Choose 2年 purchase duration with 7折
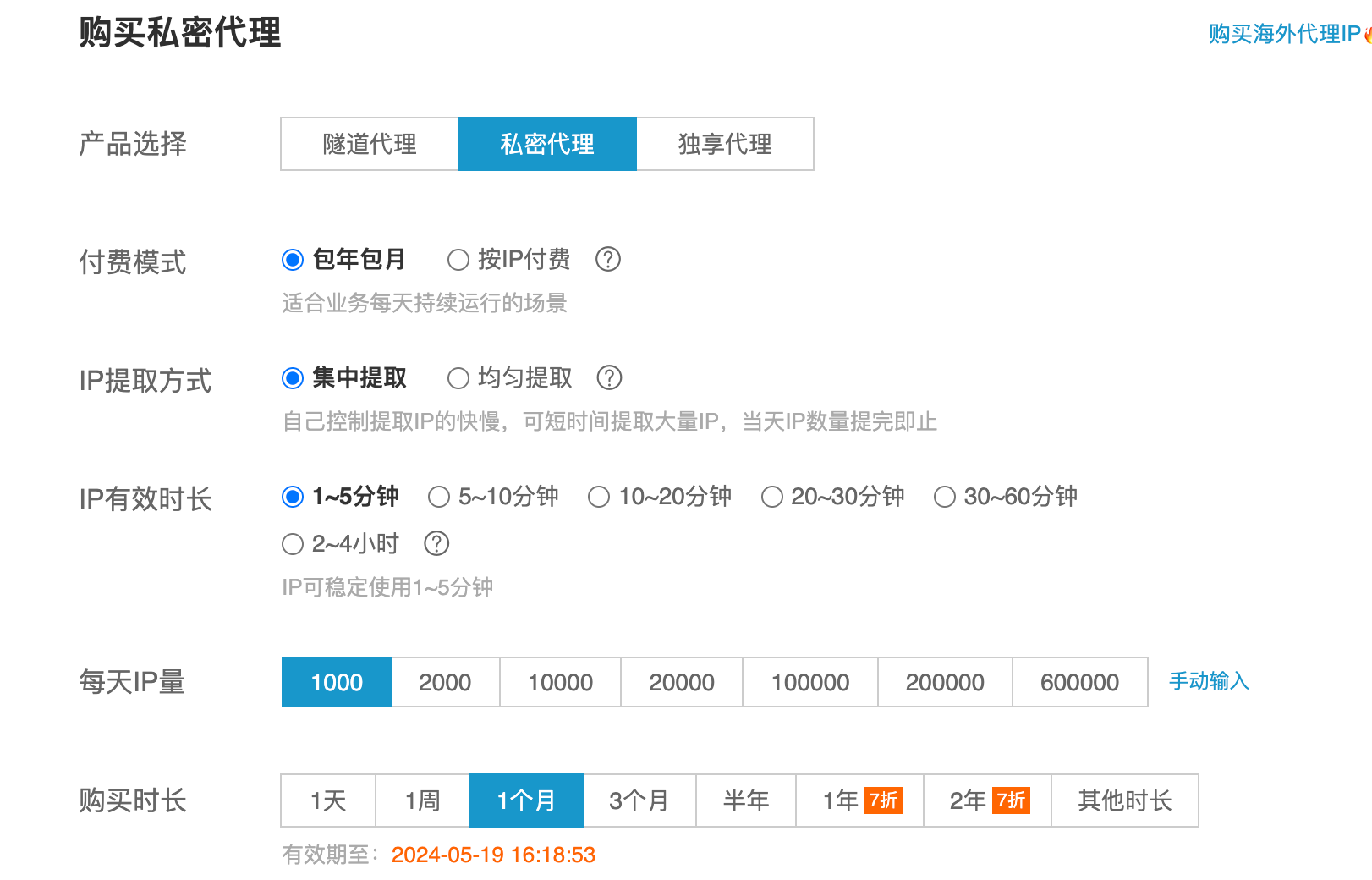The width and height of the screenshot is (1372, 880). [987, 800]
